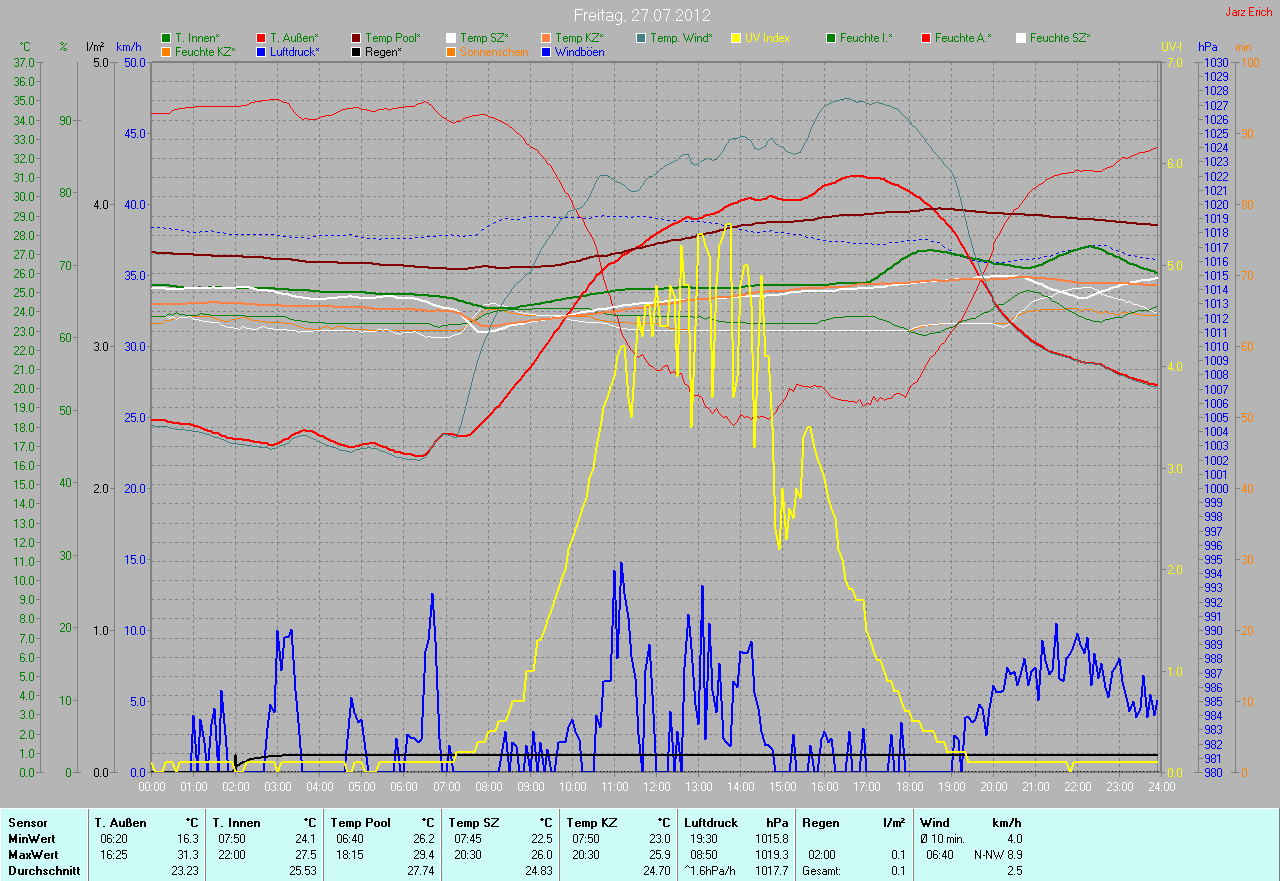Click the white swatch beside Feuchte SZ*

tap(1021, 38)
